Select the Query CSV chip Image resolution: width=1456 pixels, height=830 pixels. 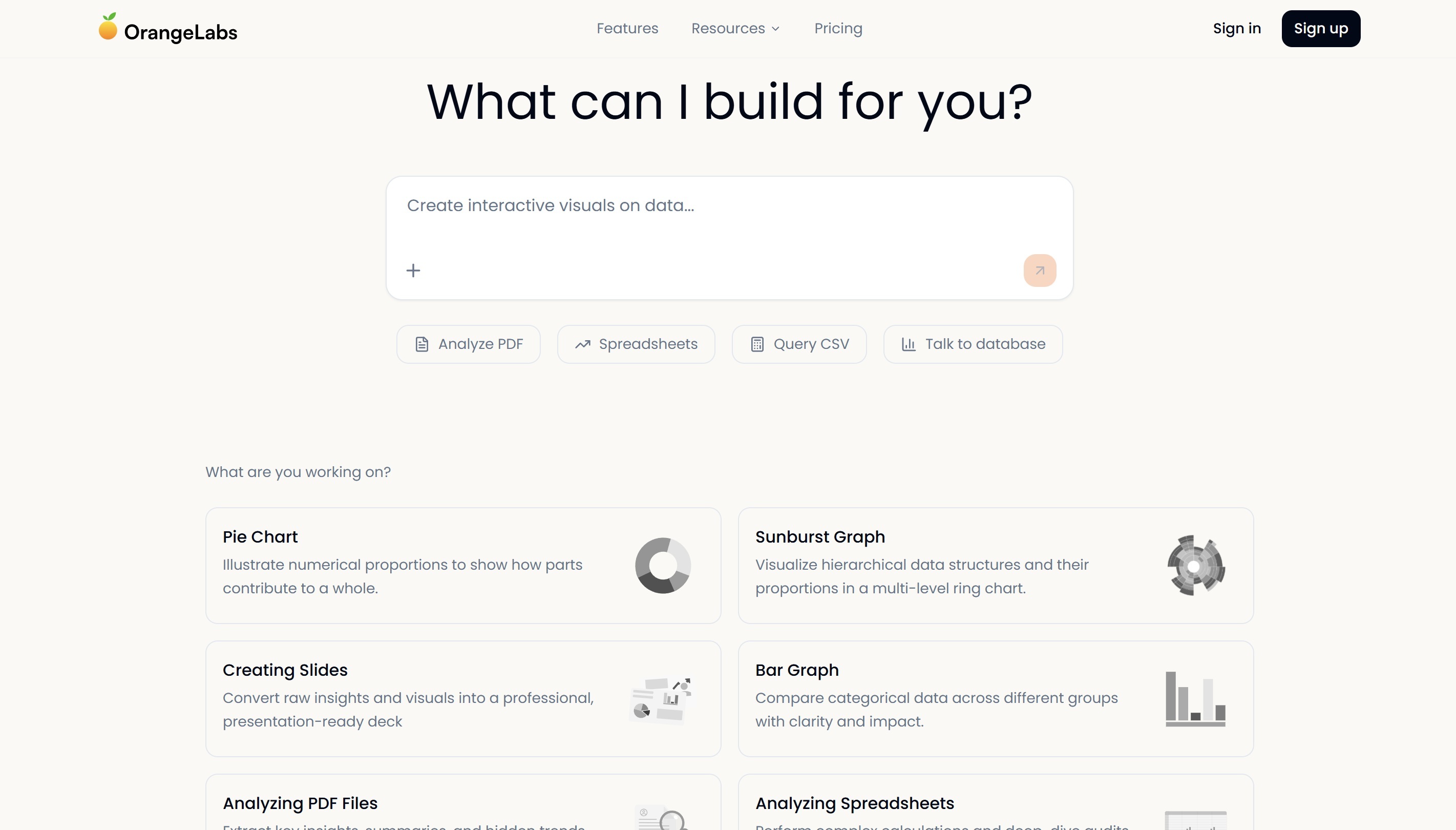pyautogui.click(x=798, y=344)
